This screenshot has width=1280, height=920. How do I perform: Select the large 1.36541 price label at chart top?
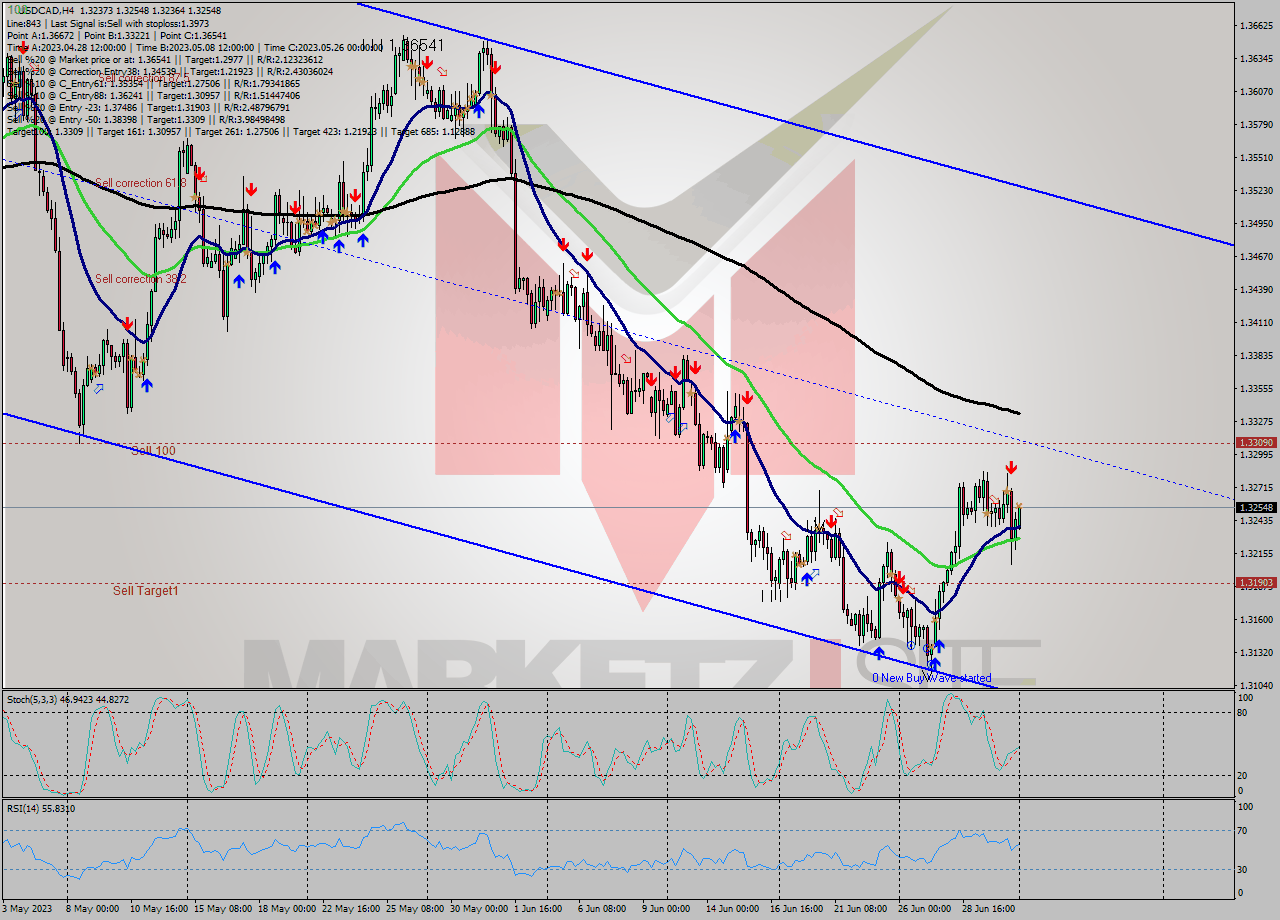[x=405, y=46]
